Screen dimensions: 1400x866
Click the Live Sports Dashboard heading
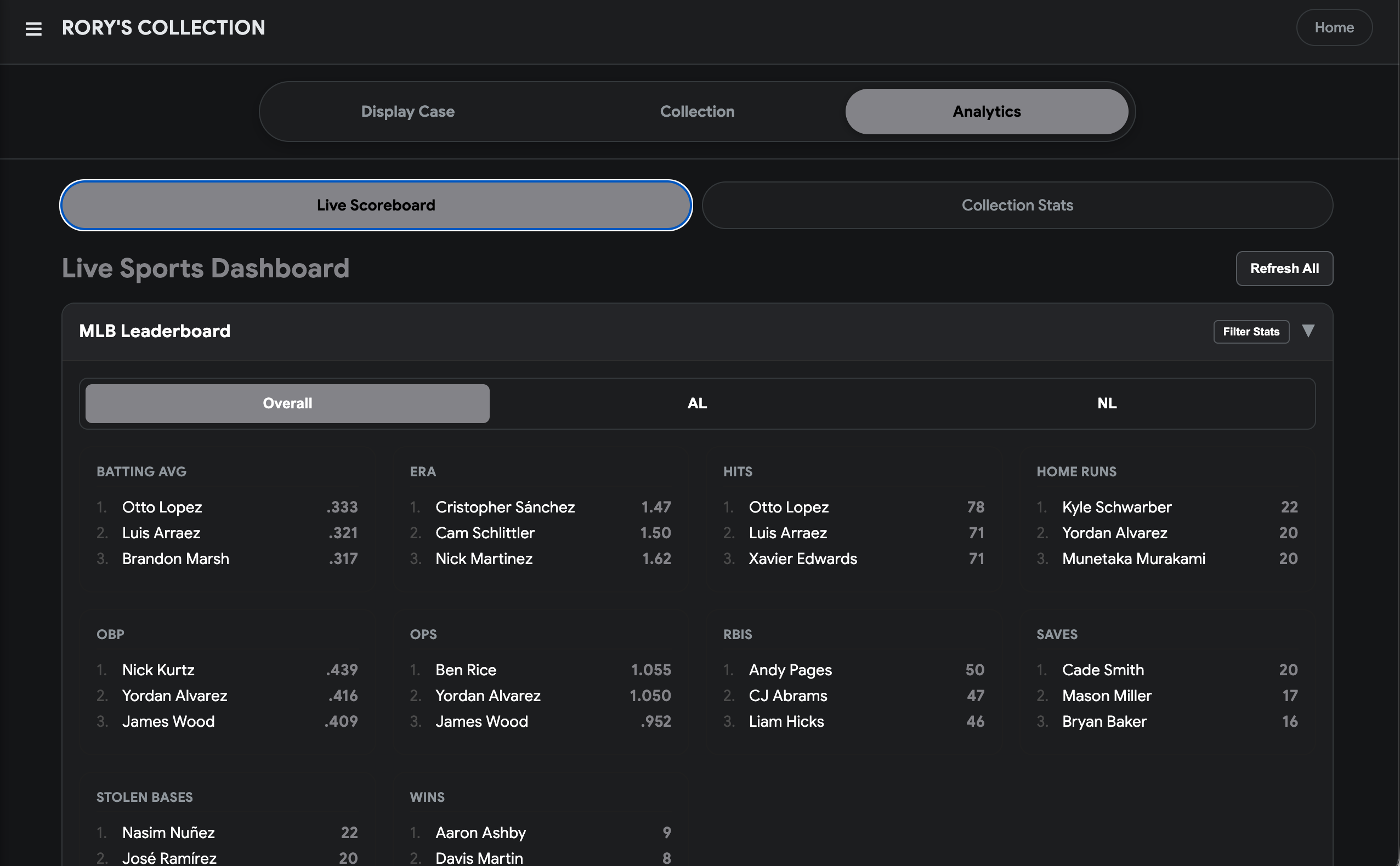(206, 268)
